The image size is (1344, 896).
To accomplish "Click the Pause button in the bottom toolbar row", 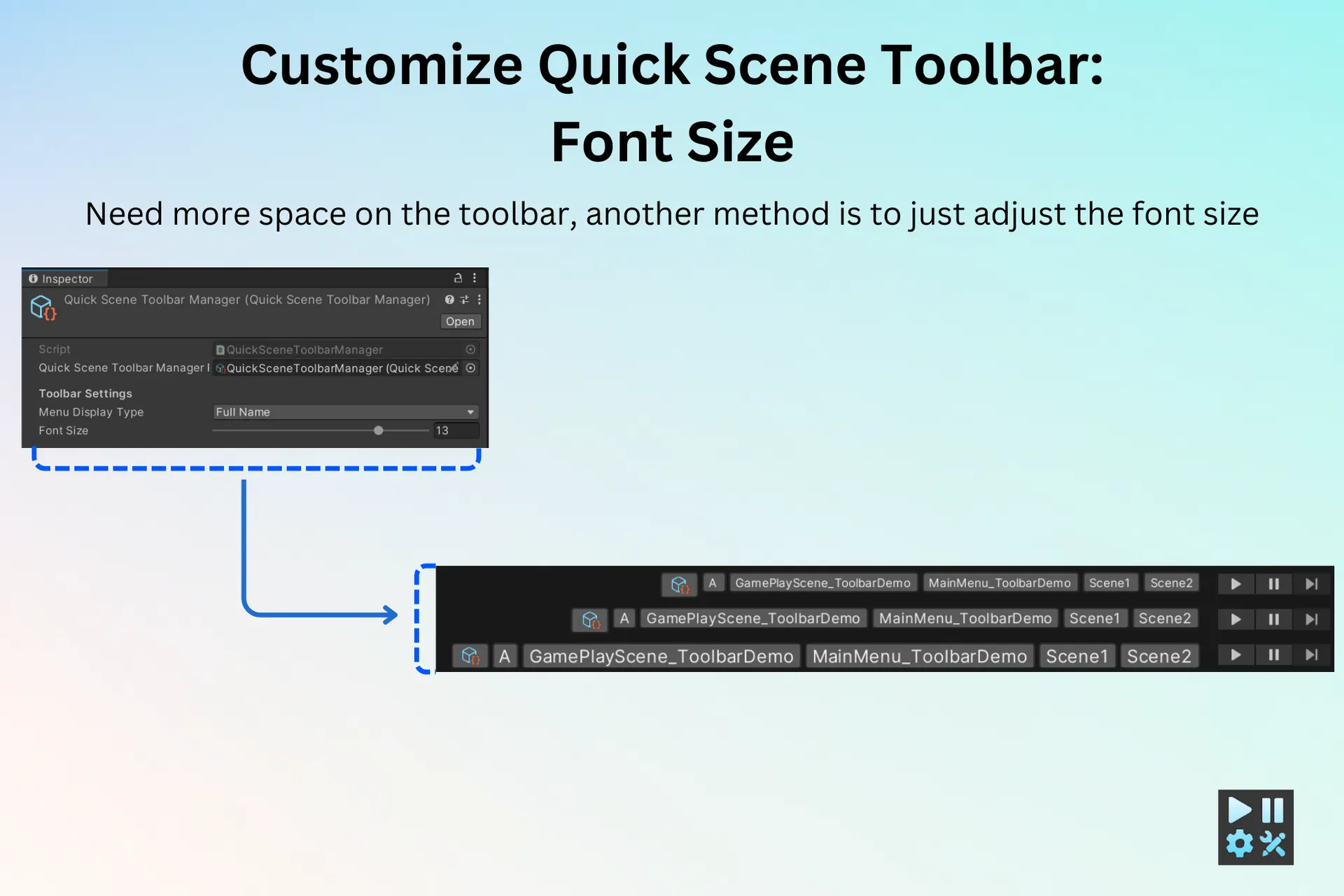I will point(1274,655).
